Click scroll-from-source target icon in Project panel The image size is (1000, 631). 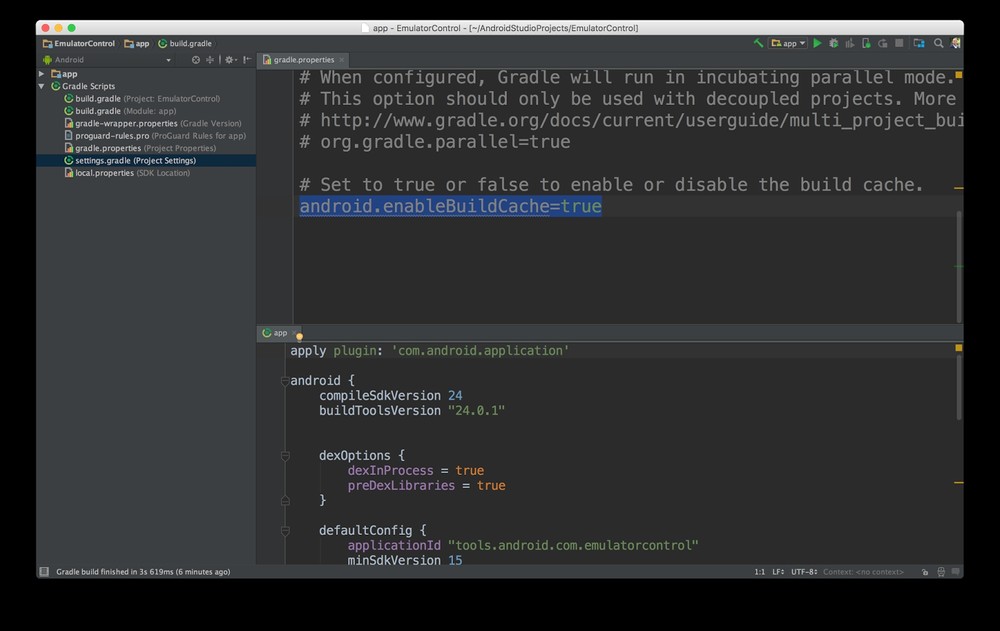coord(196,60)
